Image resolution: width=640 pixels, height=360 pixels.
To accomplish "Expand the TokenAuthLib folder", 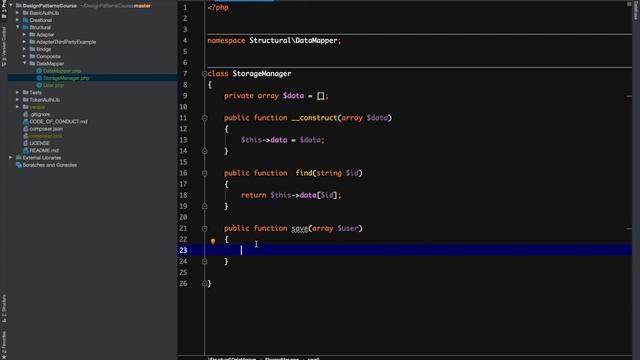I will click(x=18, y=100).
